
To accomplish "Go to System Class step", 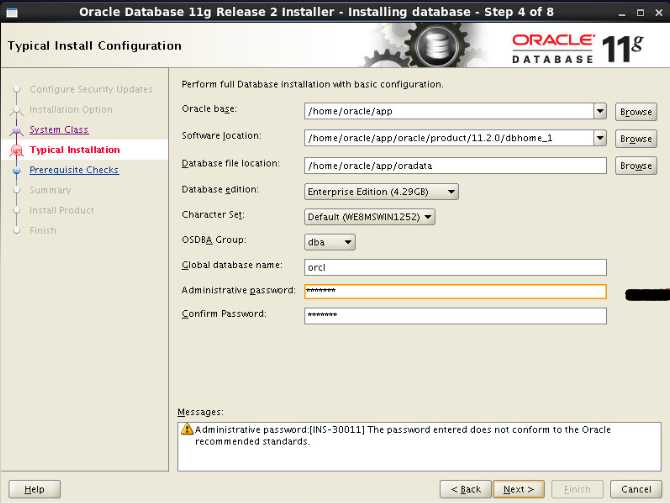I will coord(59,130).
